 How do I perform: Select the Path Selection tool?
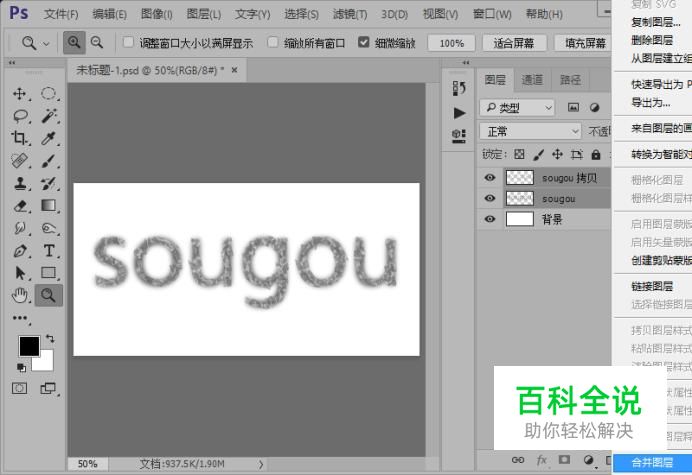tap(20, 273)
